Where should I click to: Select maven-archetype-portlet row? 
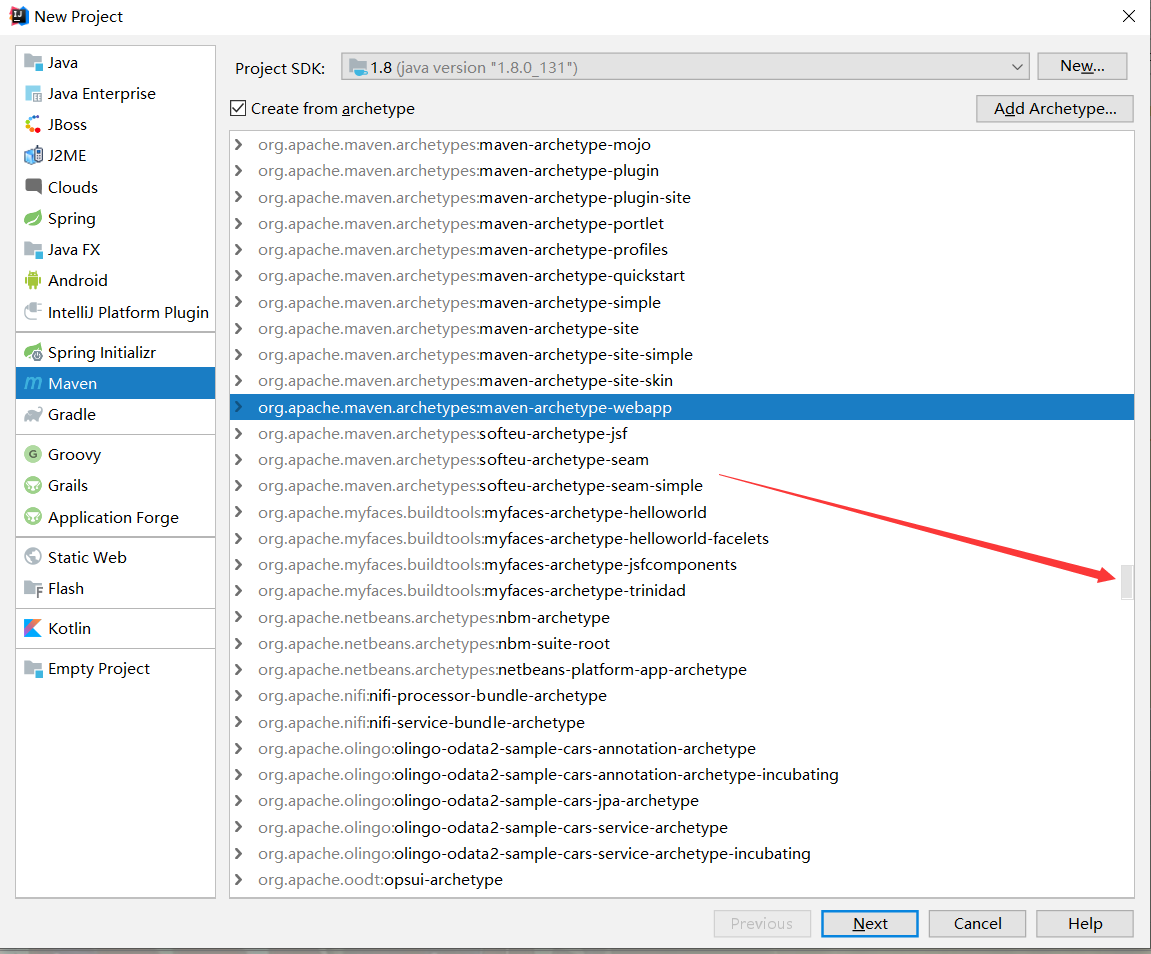coord(682,224)
